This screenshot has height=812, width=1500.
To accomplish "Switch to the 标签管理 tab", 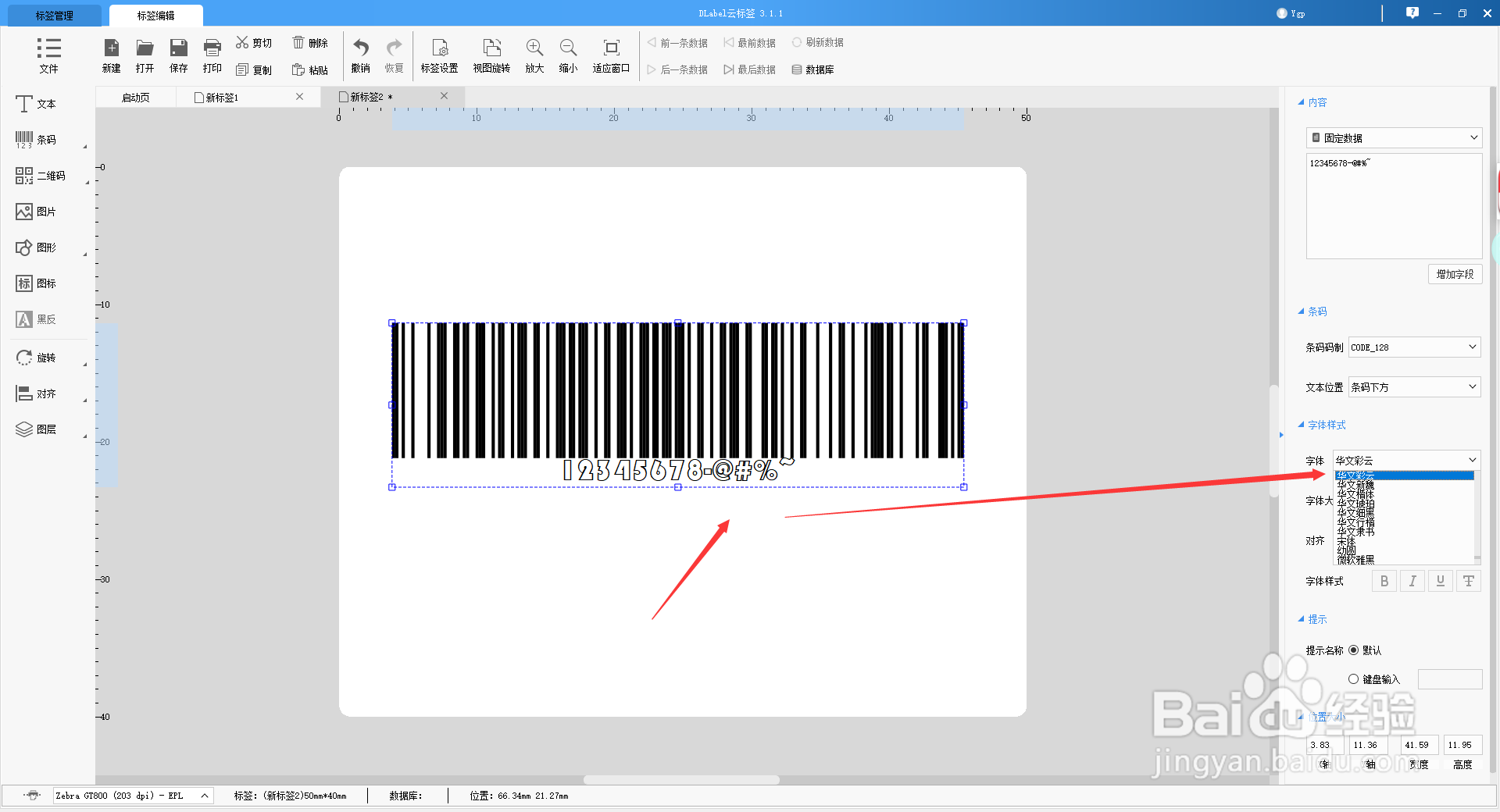I will pyautogui.click(x=54, y=16).
